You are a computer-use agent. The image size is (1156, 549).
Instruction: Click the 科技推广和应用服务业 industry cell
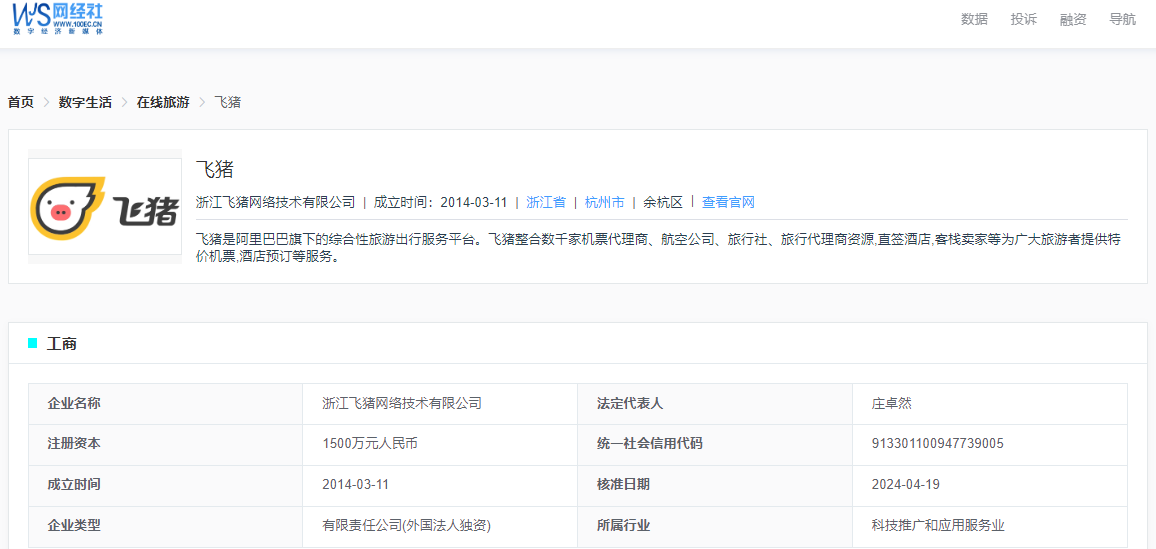click(937, 525)
